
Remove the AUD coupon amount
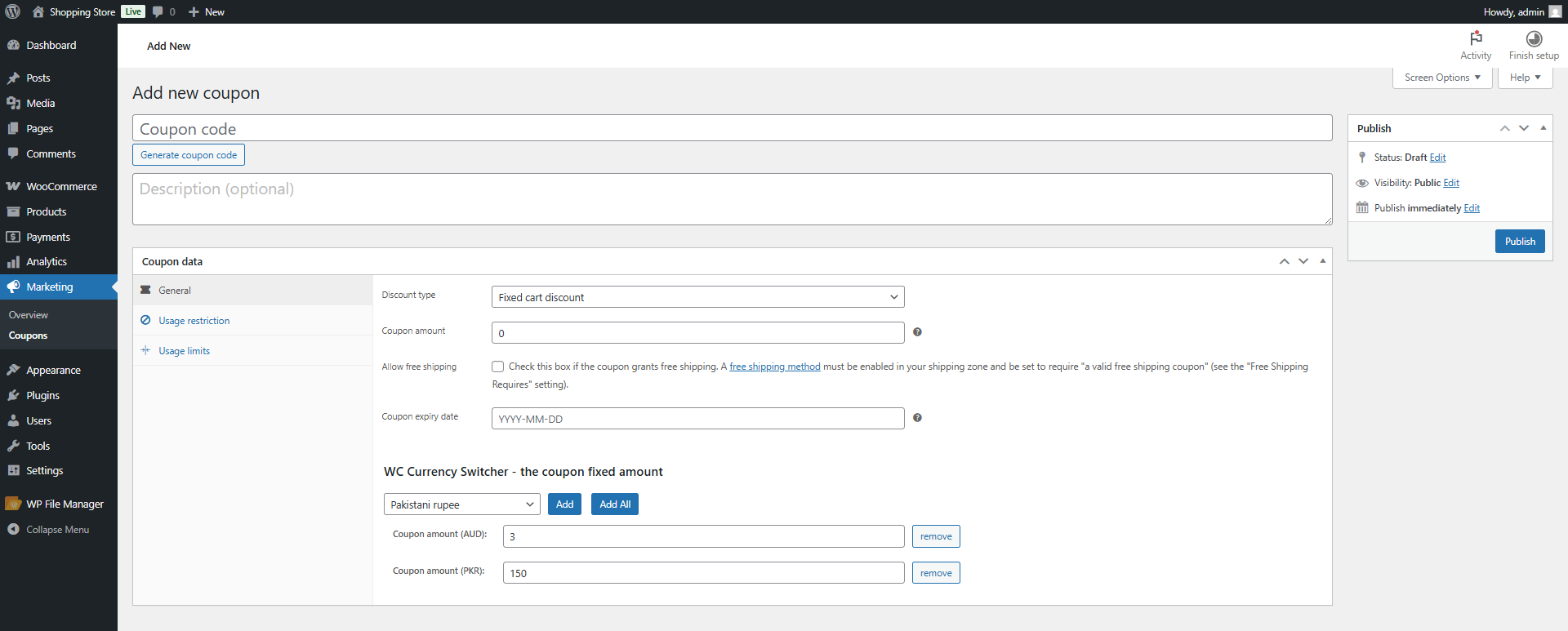(x=936, y=536)
